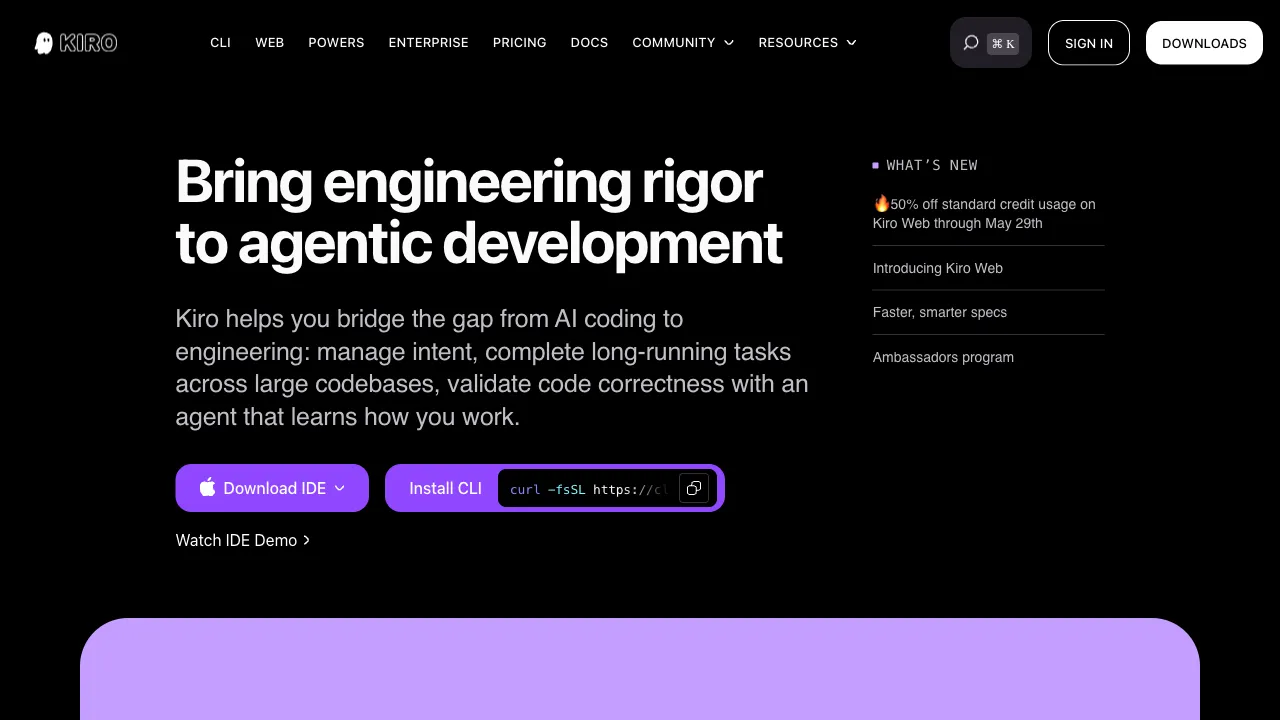1280x720 pixels.
Task: Click the "Bring engineering rigor" headline
Action: click(479, 212)
